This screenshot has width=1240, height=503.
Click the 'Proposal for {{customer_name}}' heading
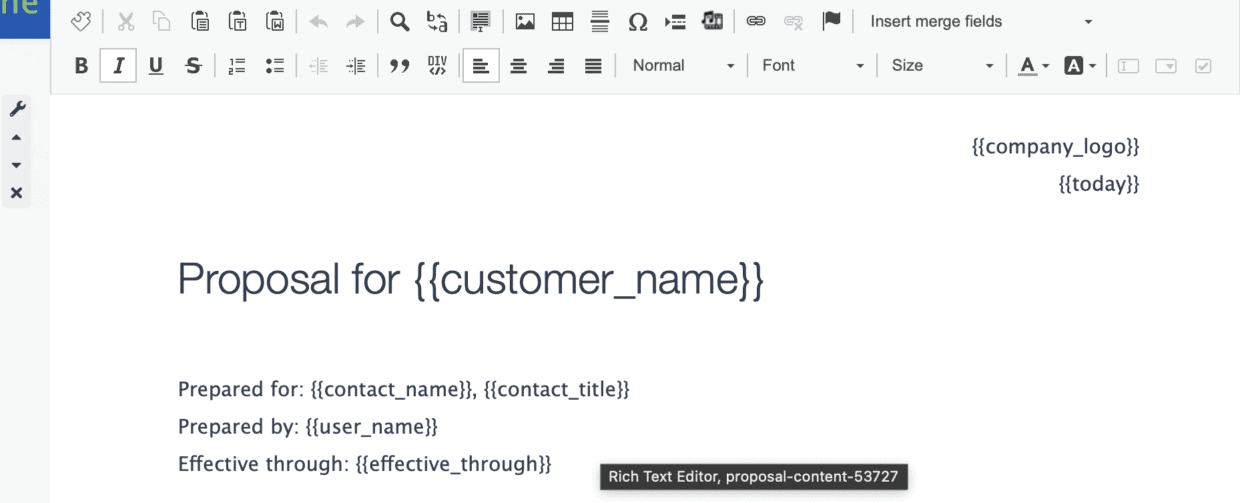471,279
